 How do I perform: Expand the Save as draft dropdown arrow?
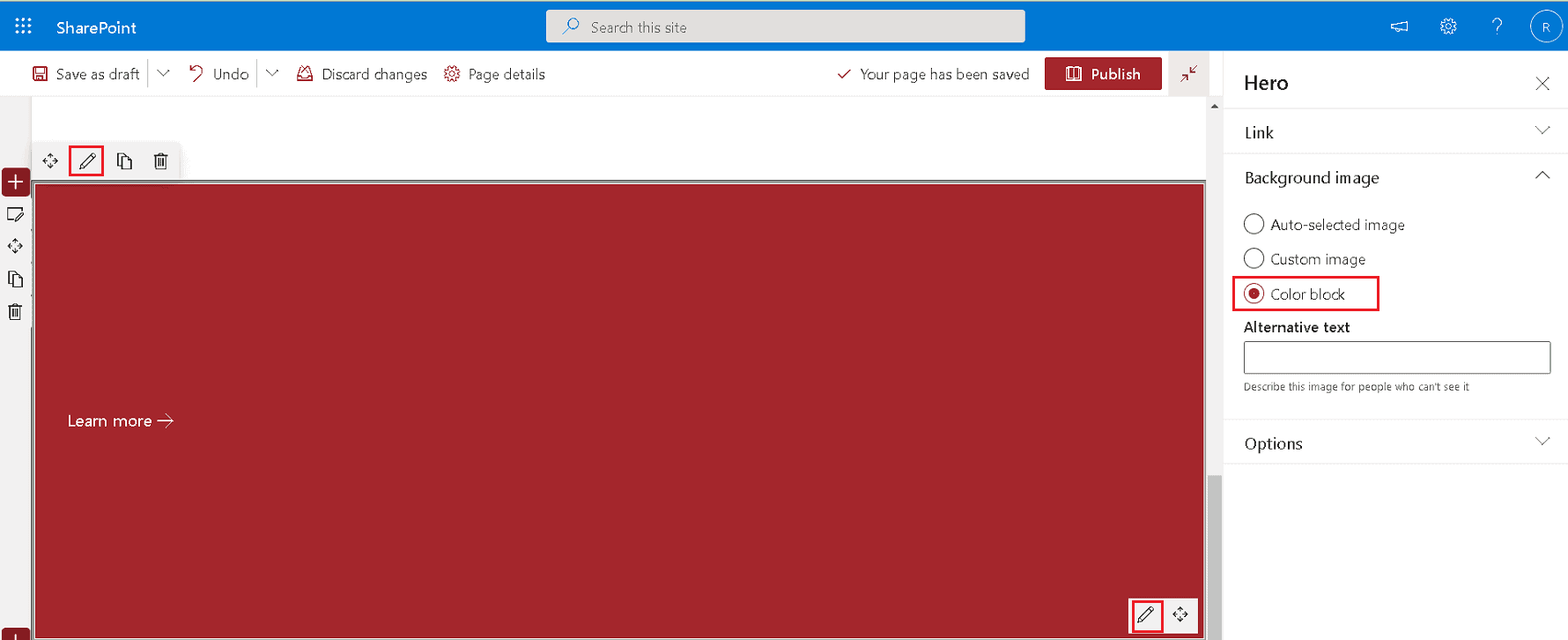(163, 73)
